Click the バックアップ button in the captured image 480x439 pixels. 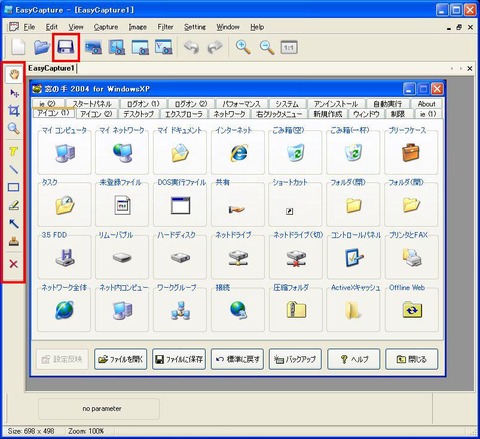[x=295, y=359]
